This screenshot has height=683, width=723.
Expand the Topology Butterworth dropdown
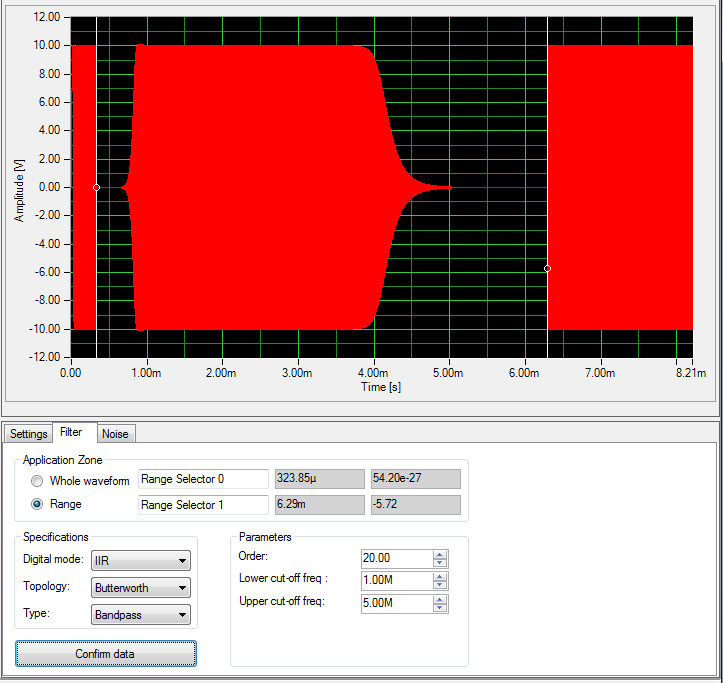click(x=140, y=588)
